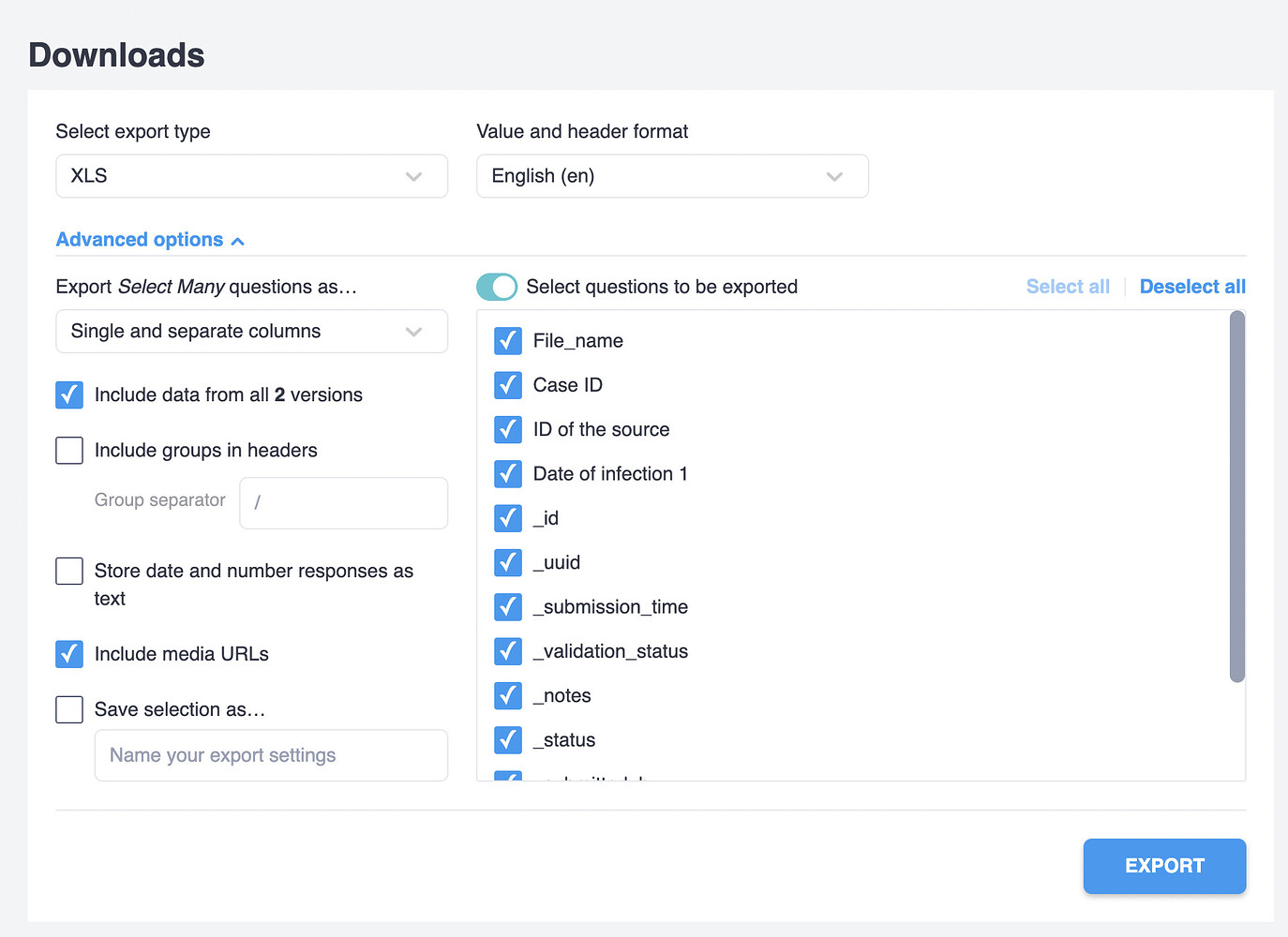This screenshot has height=937, width=1288.
Task: Deselect the Date of infection 1 question
Action: tap(507, 474)
